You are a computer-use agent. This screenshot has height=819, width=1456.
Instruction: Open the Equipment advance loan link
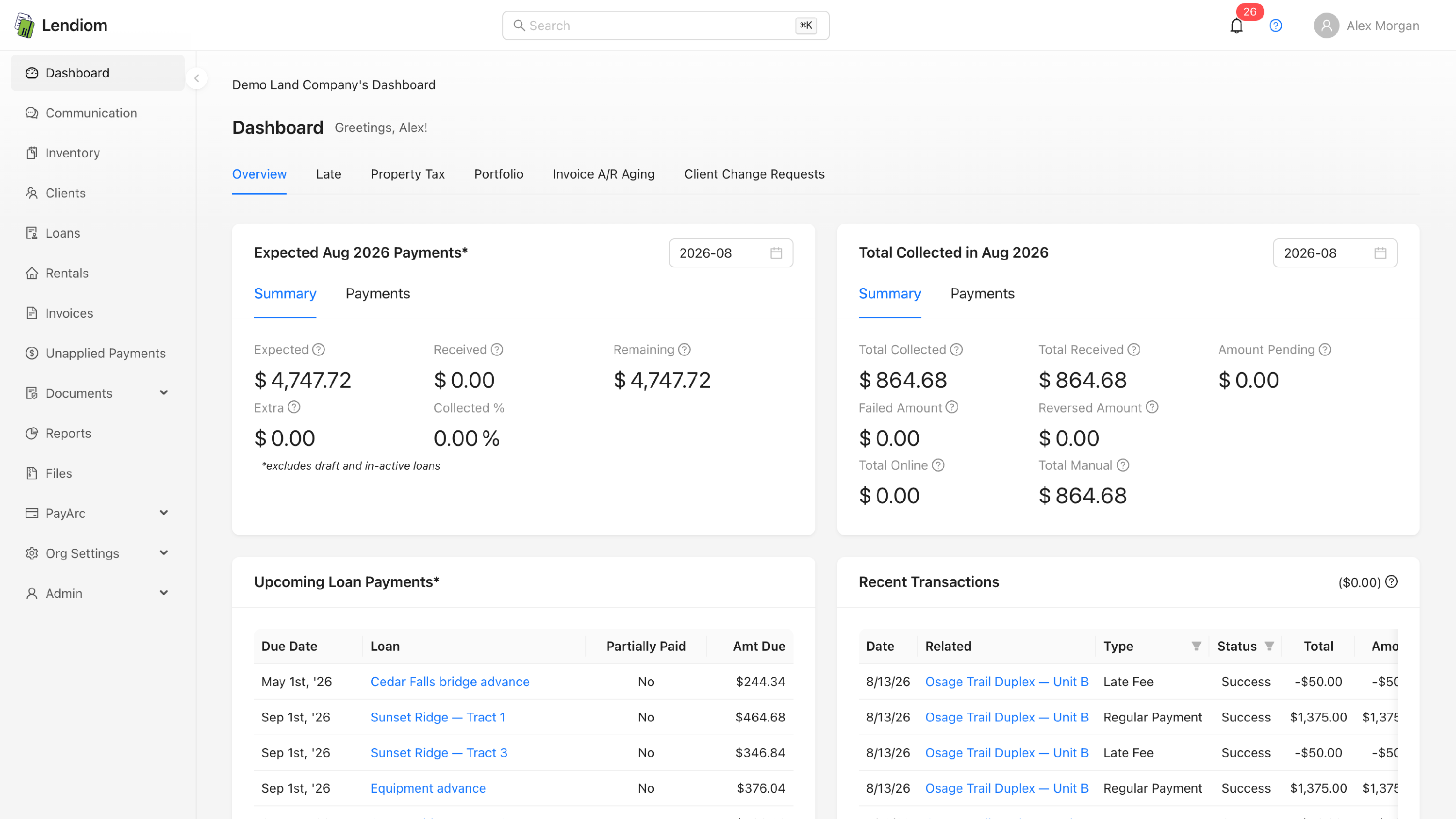(429, 788)
